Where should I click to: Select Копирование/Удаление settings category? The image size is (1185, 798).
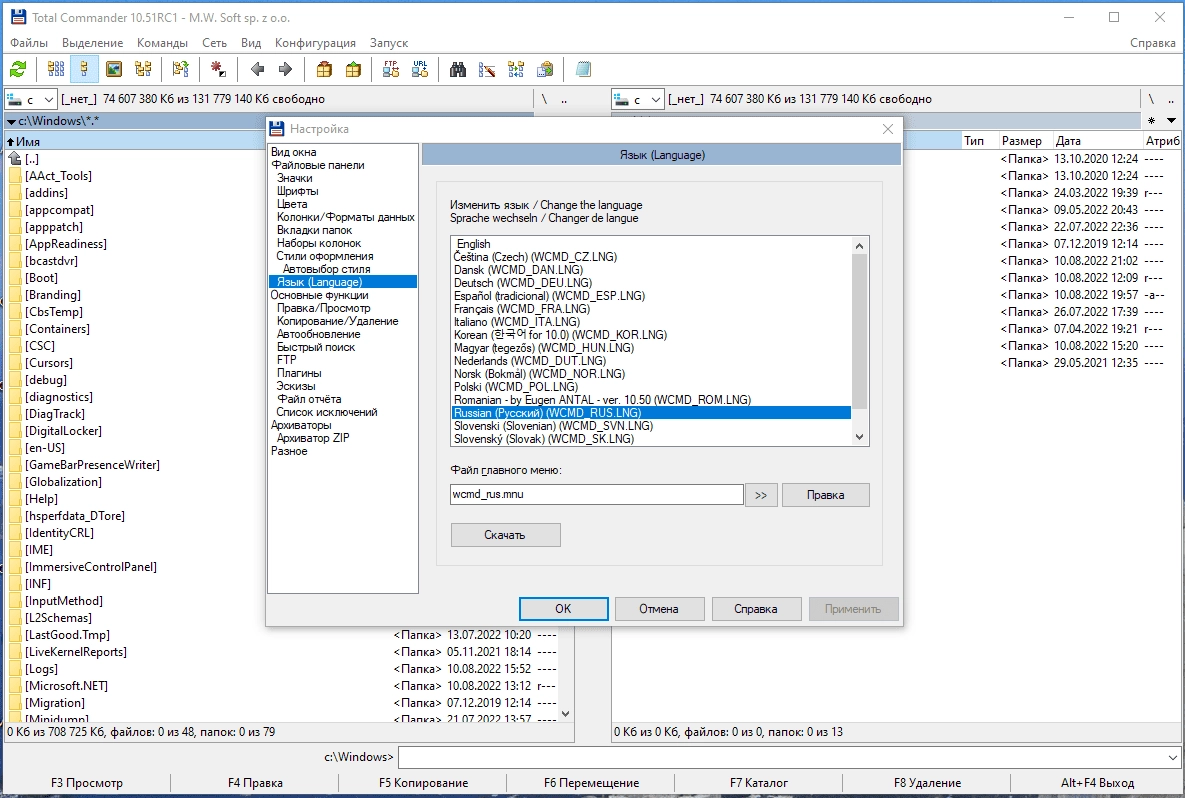[x=337, y=321]
